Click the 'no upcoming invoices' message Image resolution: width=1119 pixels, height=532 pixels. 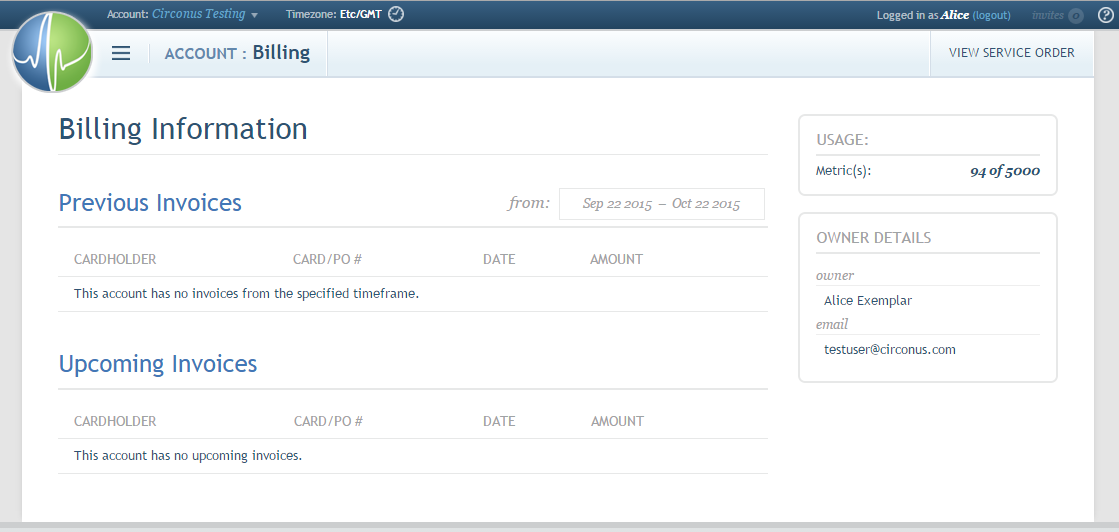point(188,456)
